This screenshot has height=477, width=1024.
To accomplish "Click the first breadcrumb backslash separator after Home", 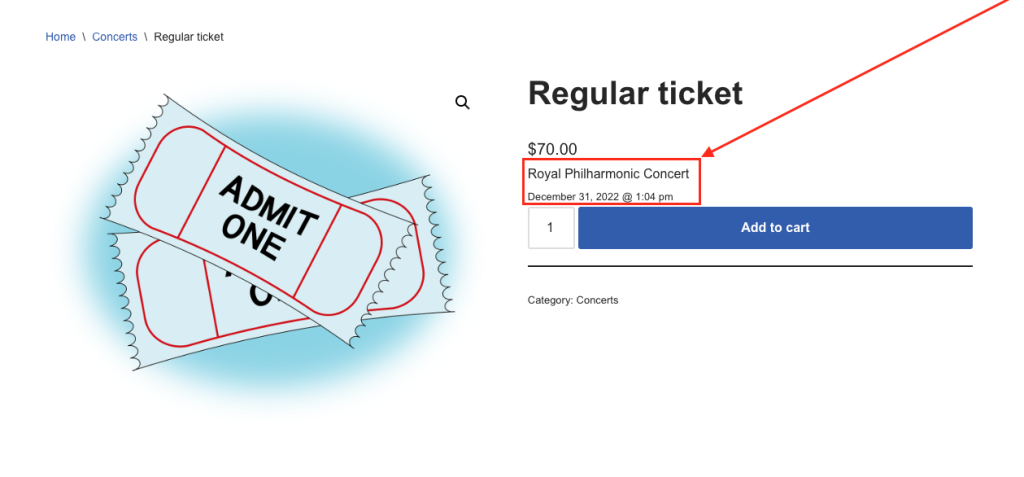I will point(84,37).
